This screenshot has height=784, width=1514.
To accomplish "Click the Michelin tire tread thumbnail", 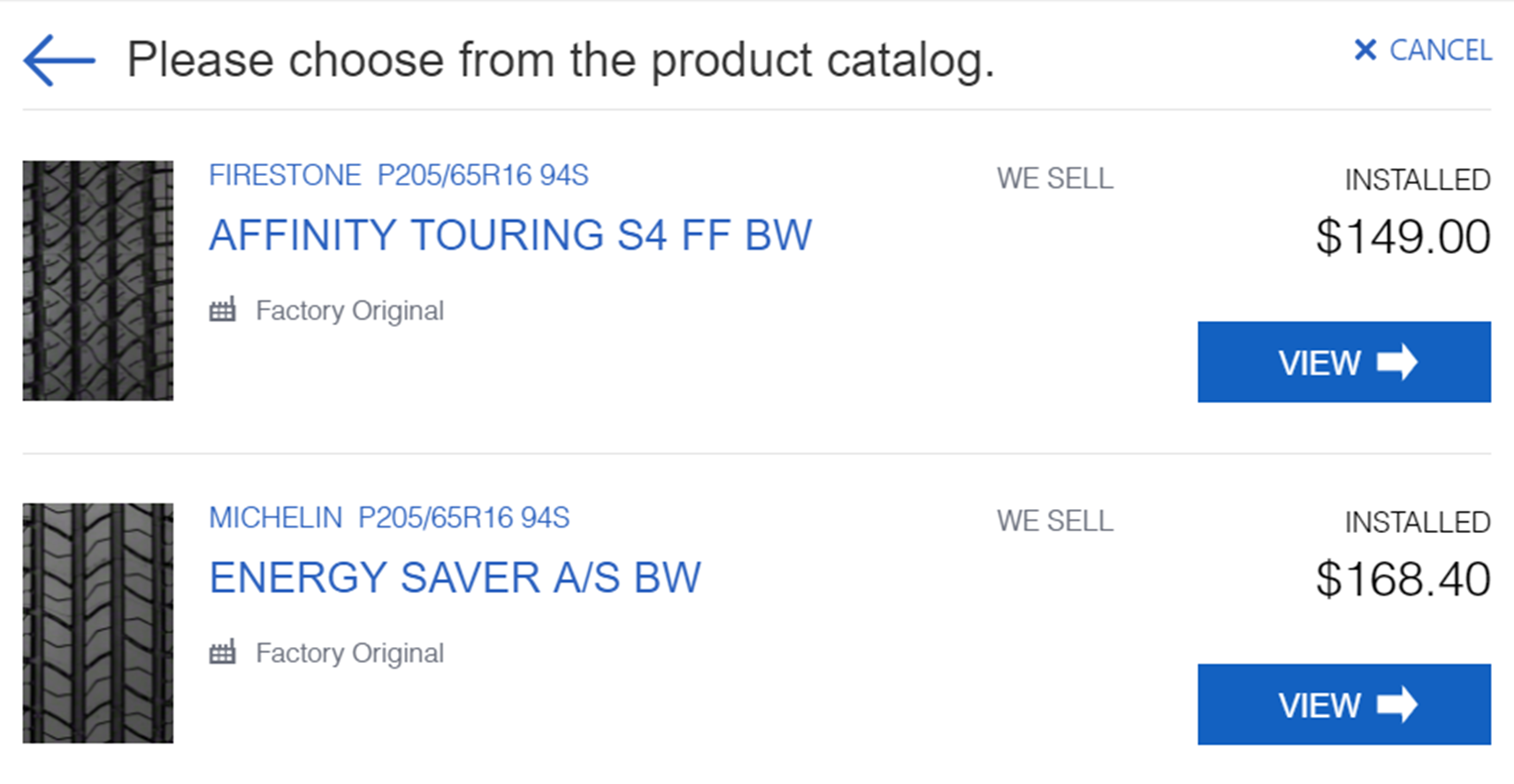I will coord(98,622).
